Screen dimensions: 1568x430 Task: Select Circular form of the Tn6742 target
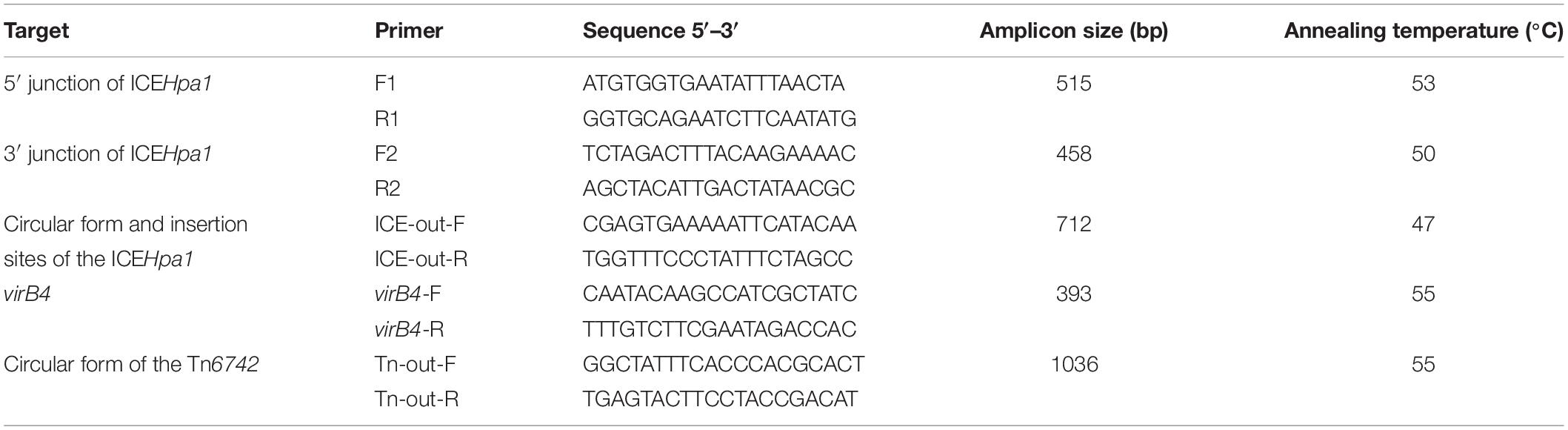click(x=131, y=364)
